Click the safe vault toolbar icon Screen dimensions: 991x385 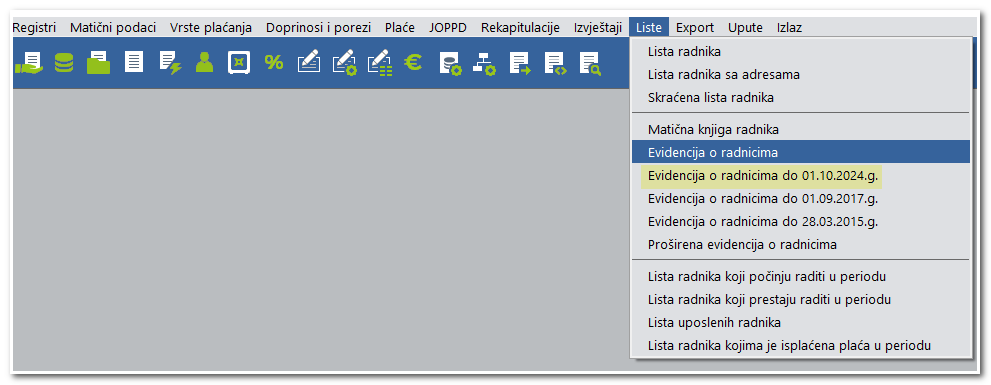(239, 63)
